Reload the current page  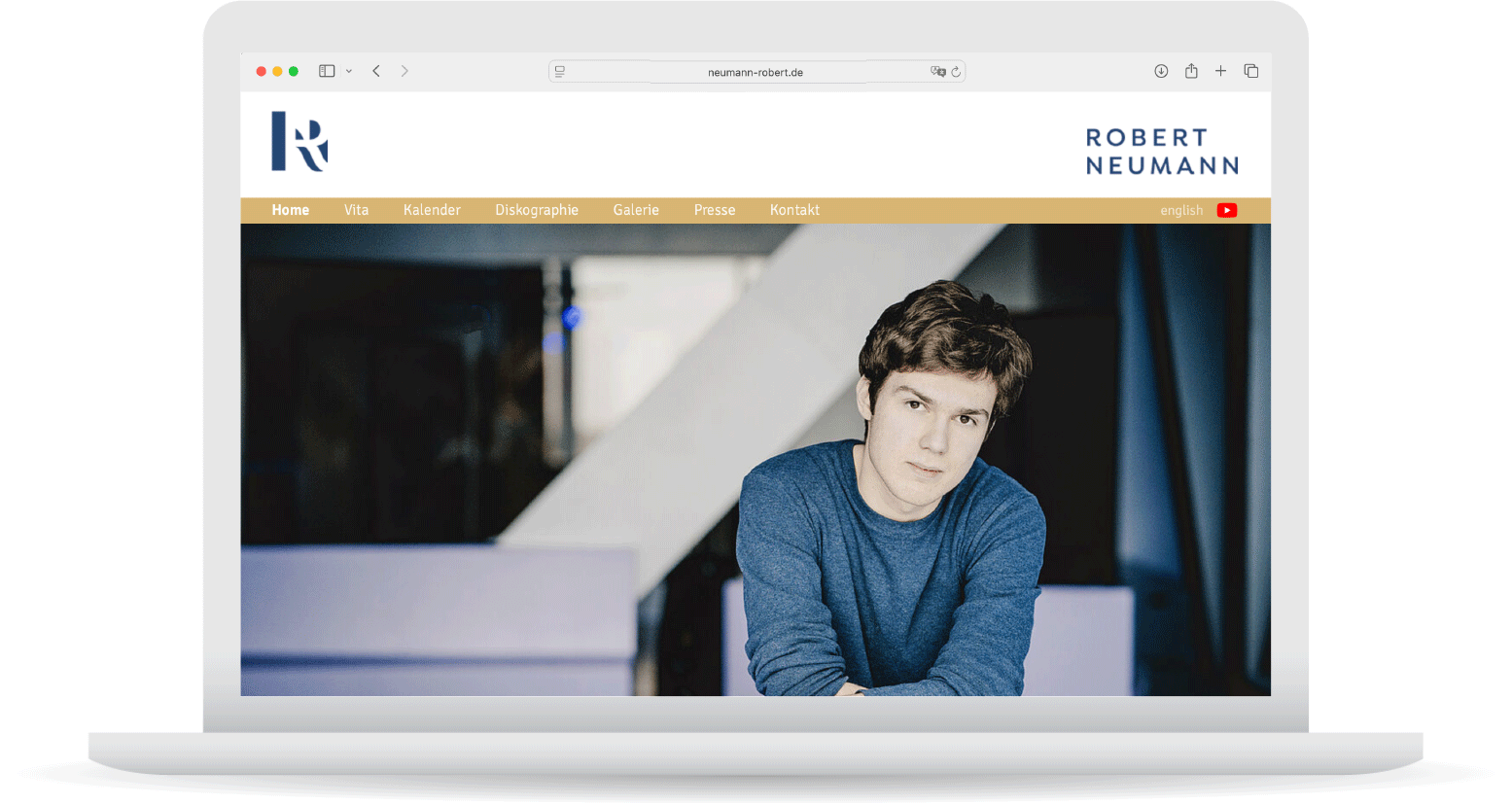(956, 71)
